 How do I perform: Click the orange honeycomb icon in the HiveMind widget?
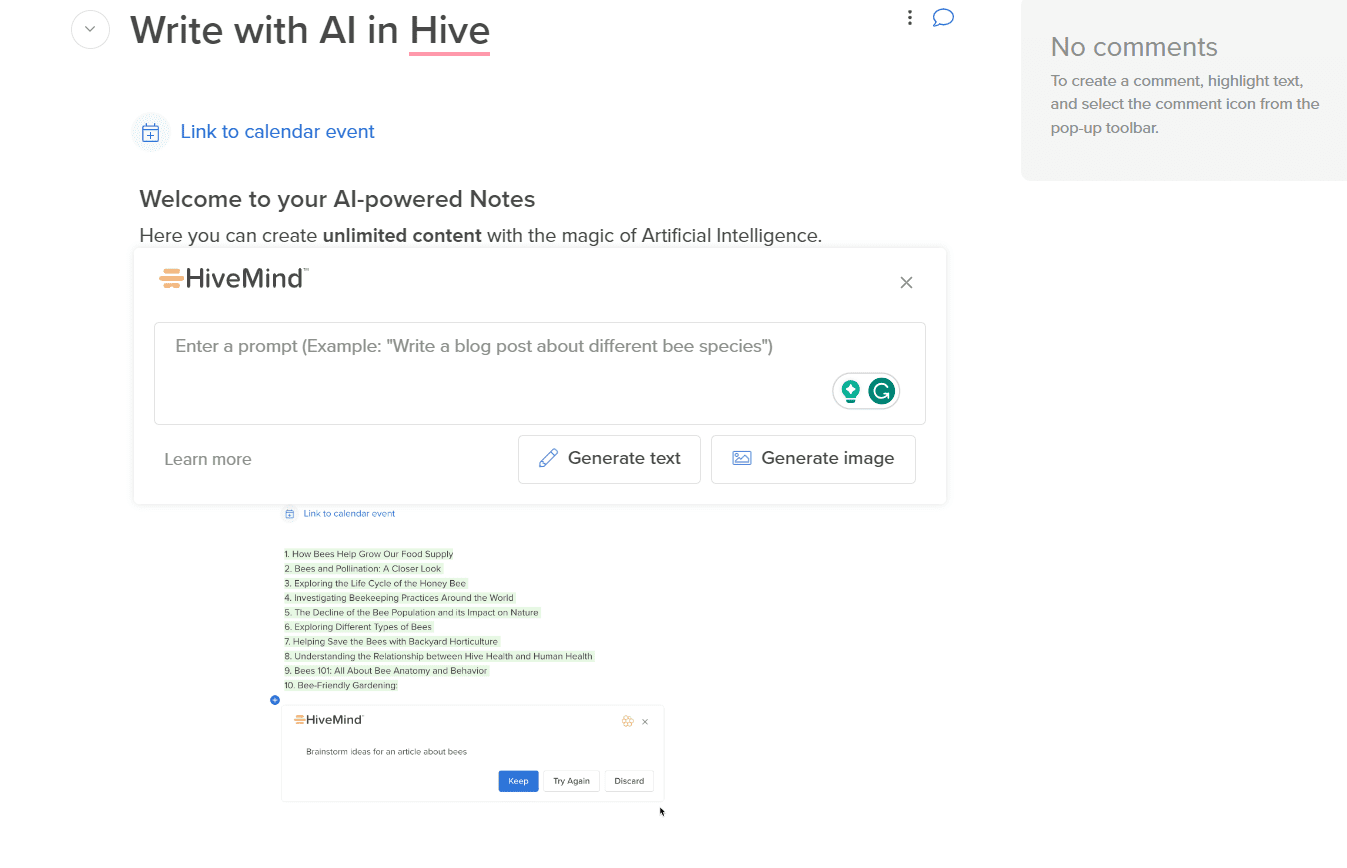(x=628, y=721)
